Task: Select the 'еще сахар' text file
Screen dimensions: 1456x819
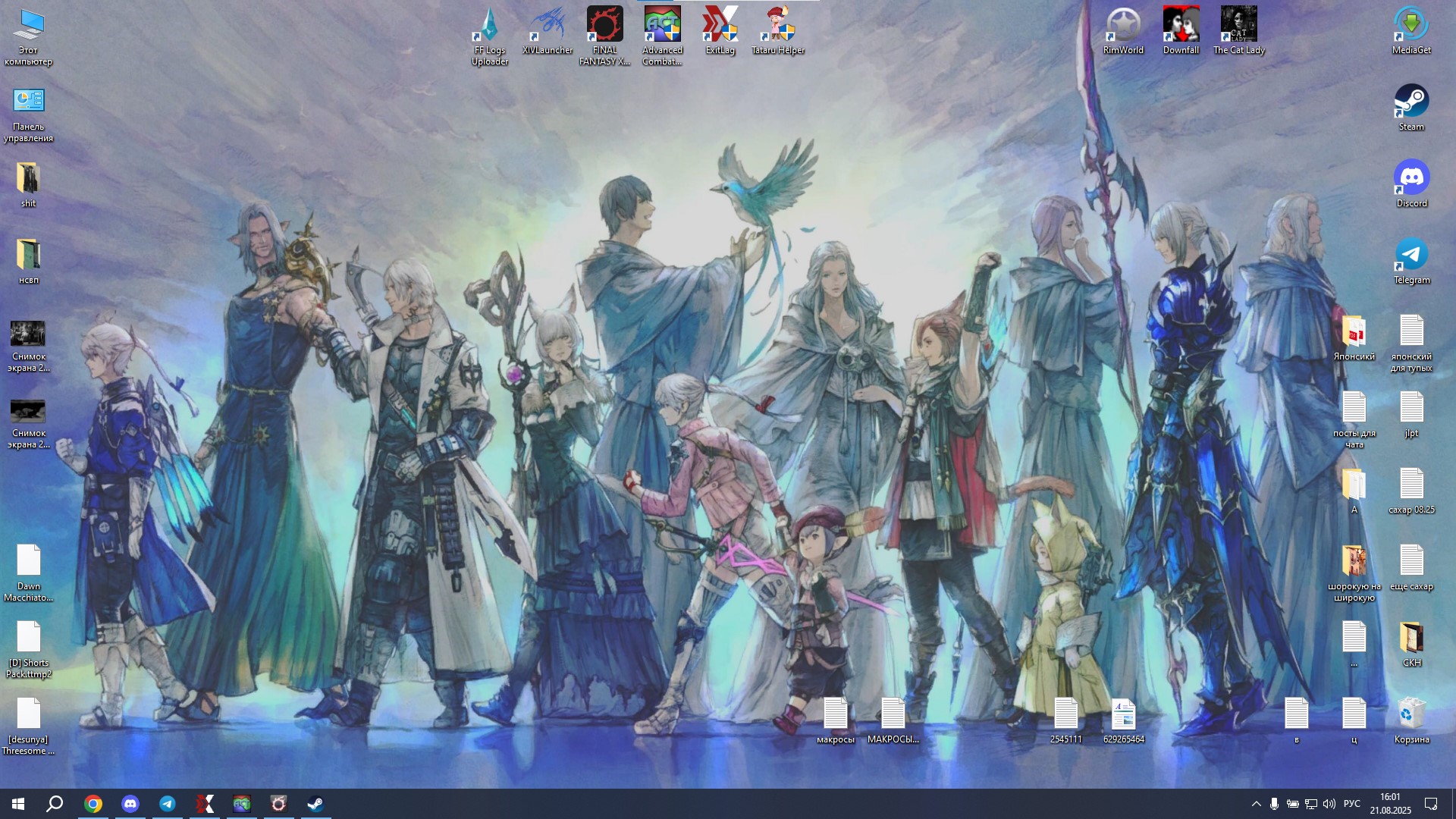Action: click(1412, 567)
